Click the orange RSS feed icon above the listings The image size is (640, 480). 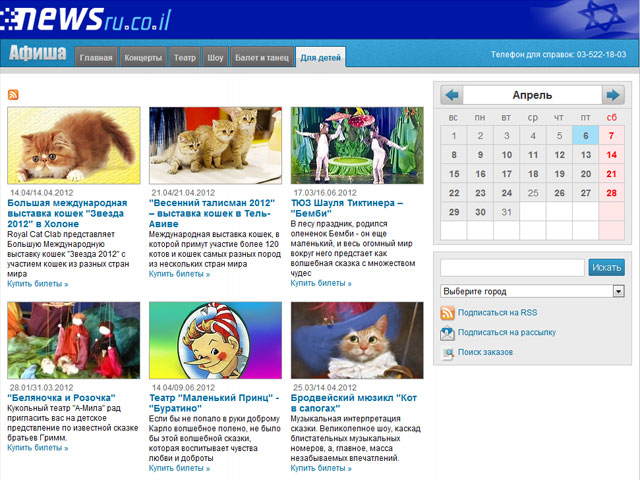(x=13, y=95)
